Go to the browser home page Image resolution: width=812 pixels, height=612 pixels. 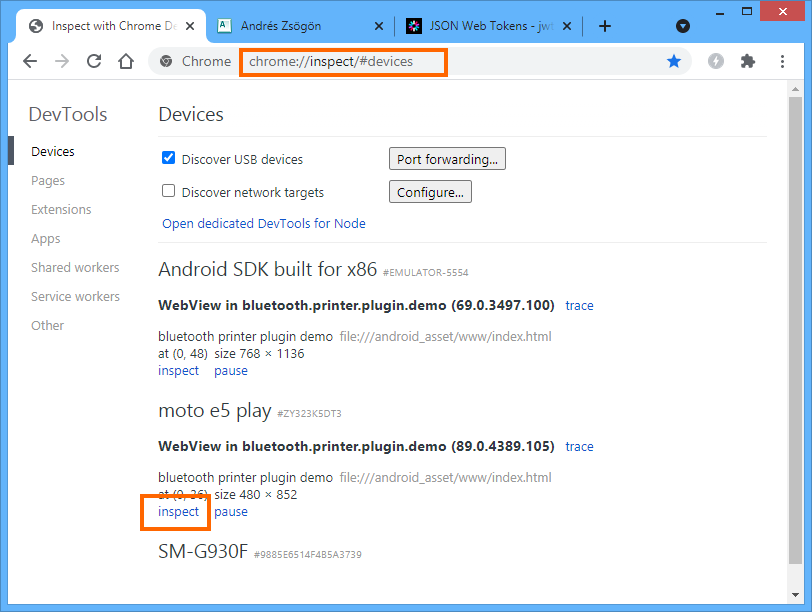click(126, 61)
